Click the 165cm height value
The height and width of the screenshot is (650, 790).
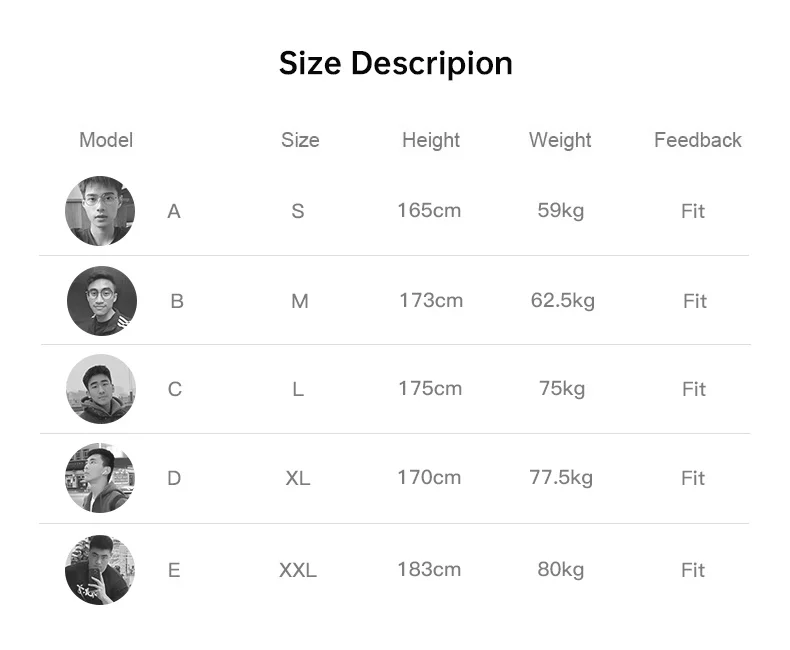coord(429,211)
